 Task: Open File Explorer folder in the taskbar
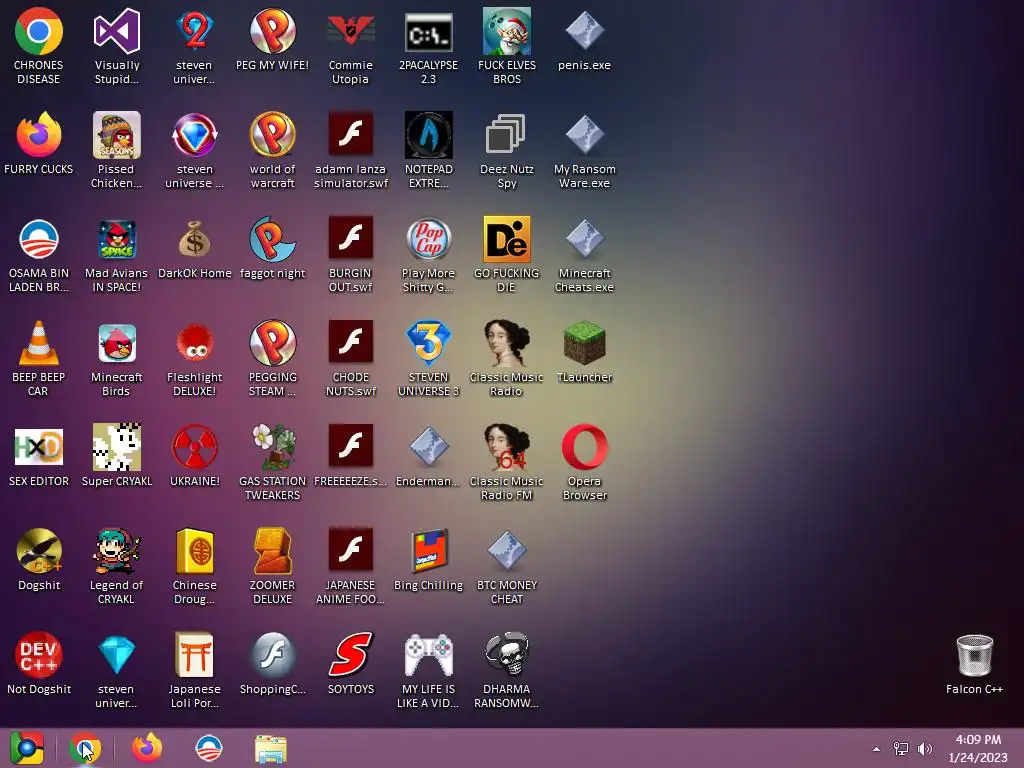coord(270,749)
